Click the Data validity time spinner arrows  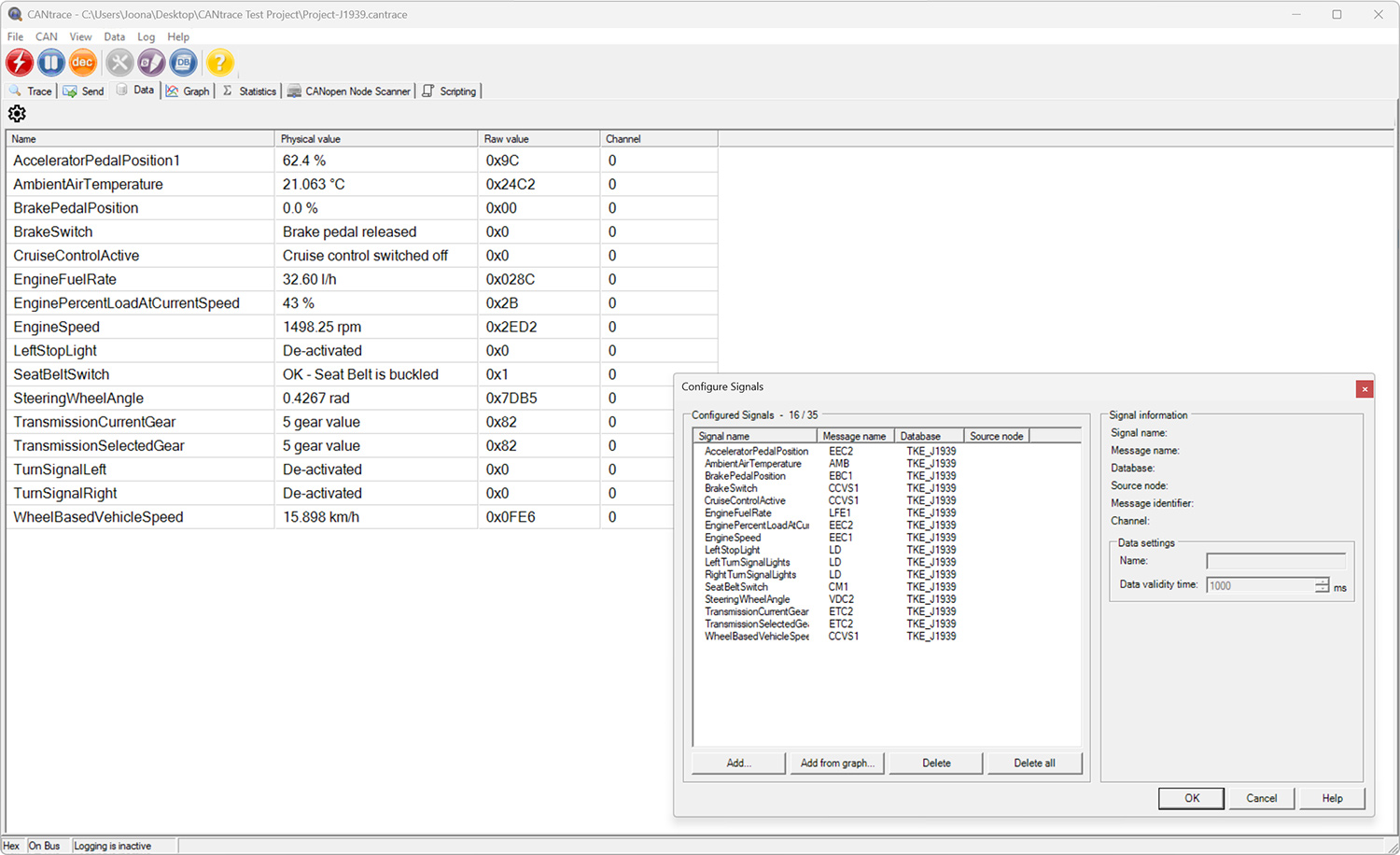[x=1322, y=585]
